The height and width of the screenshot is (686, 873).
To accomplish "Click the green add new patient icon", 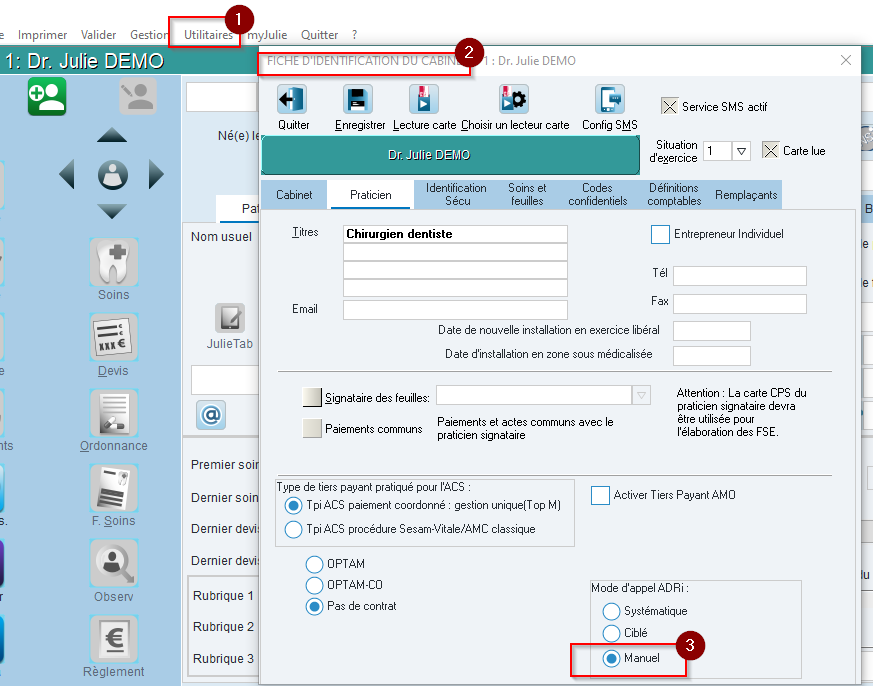I will click(x=47, y=96).
